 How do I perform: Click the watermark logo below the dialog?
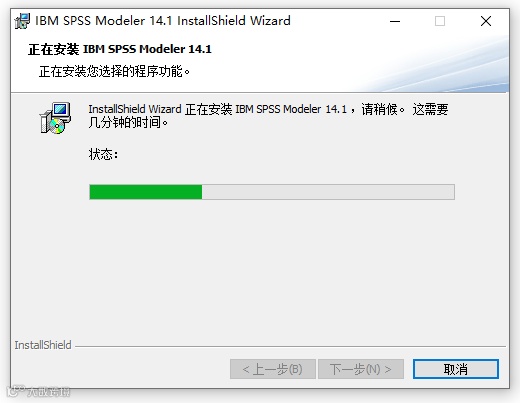pos(39,392)
